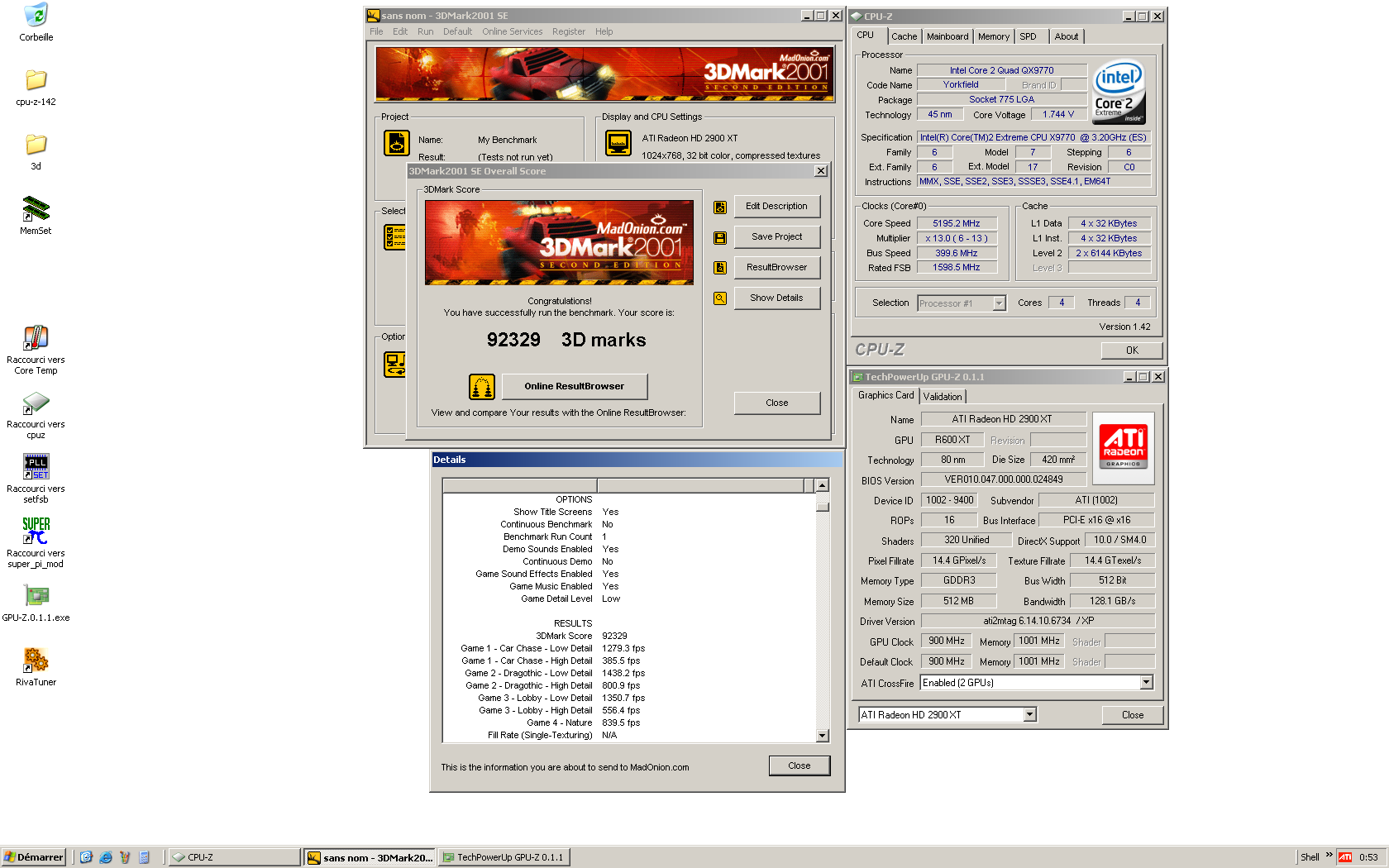Click the Online ResultBrowser icon

(482, 386)
